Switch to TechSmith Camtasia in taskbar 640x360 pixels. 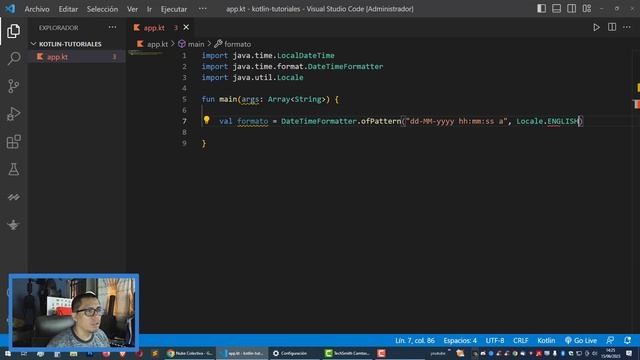348,353
